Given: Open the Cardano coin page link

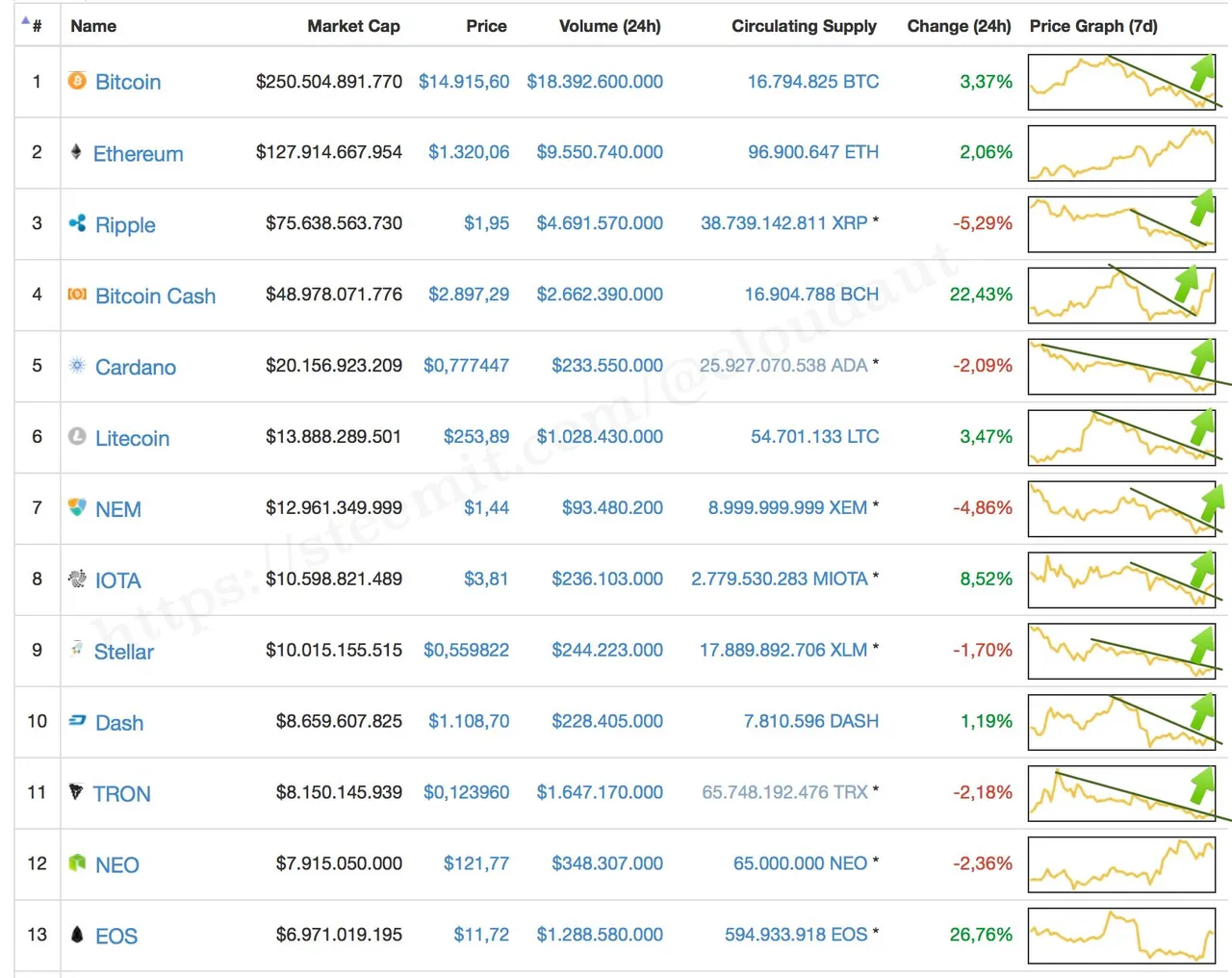Looking at the screenshot, I should 136,367.
